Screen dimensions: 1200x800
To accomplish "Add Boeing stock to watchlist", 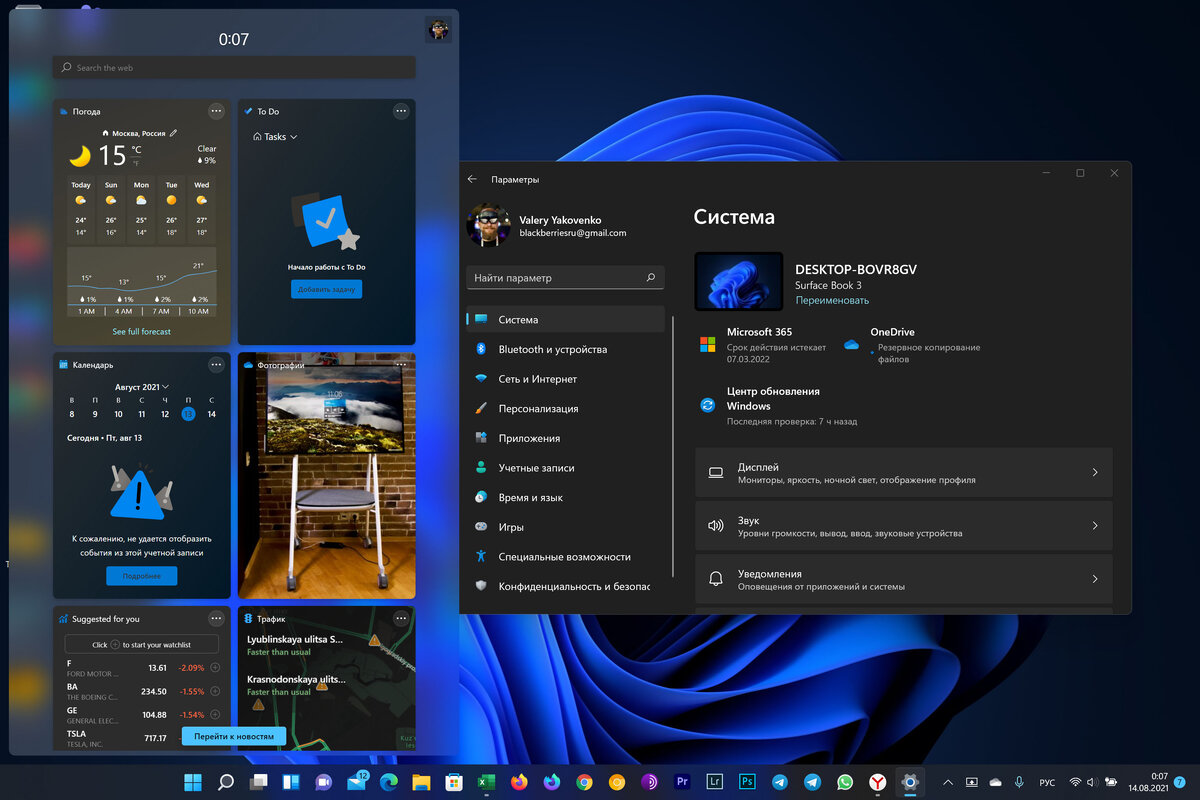I will click(x=215, y=691).
